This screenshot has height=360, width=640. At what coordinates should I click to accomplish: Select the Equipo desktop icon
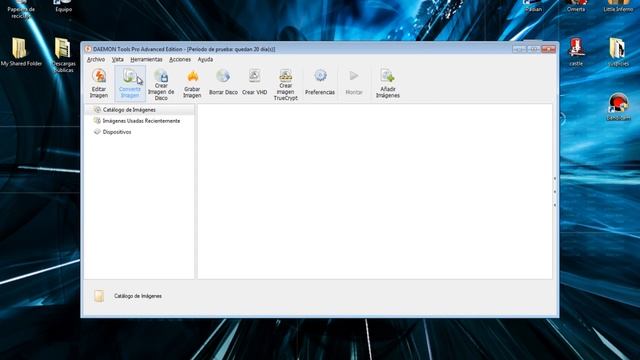pos(63,6)
